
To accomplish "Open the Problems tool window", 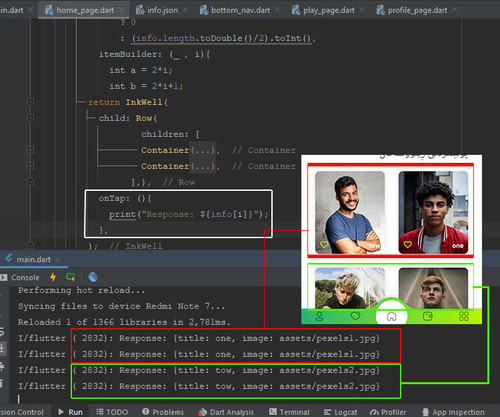I will [x=163, y=412].
